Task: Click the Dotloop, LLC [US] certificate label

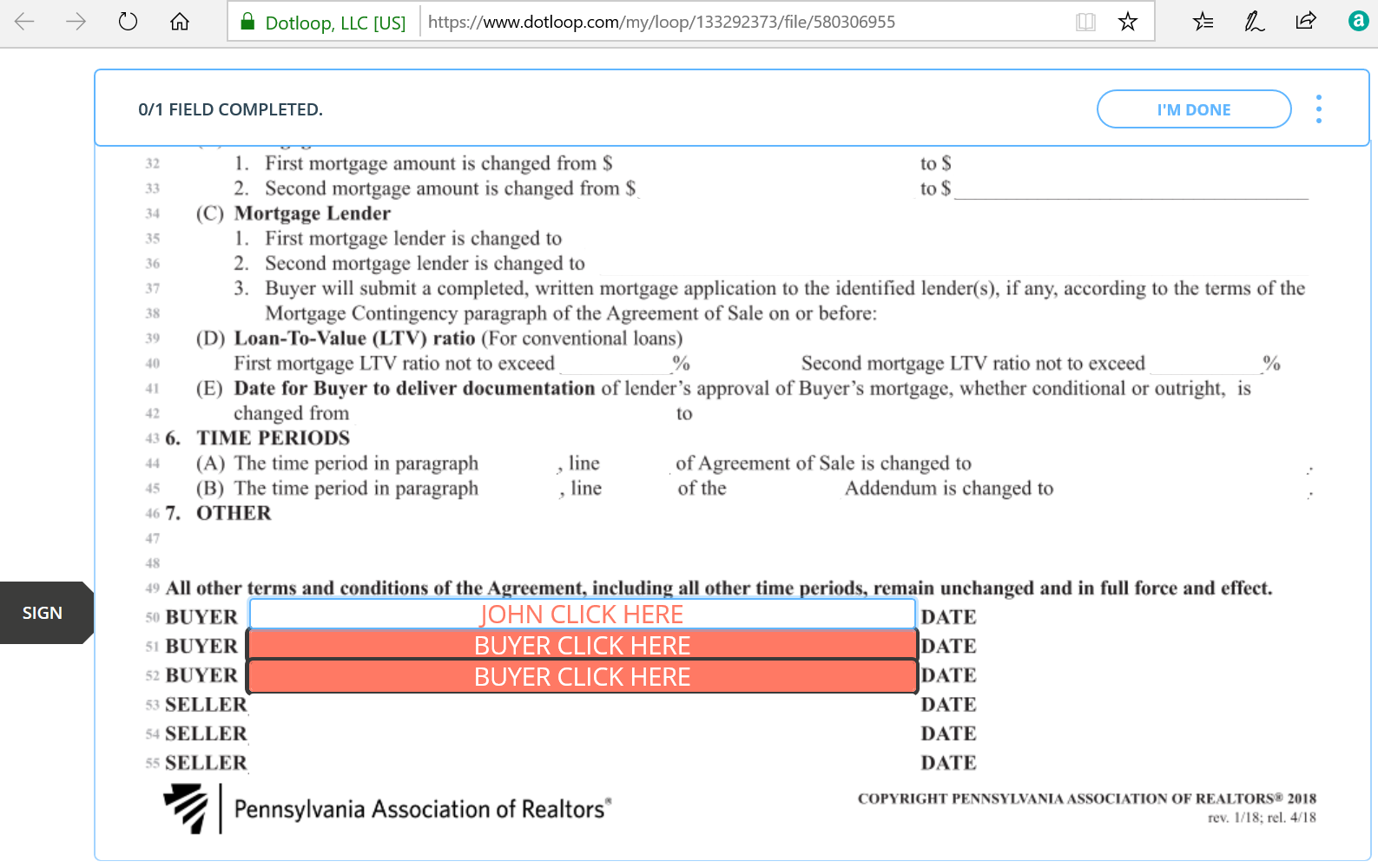Action: pos(335,23)
